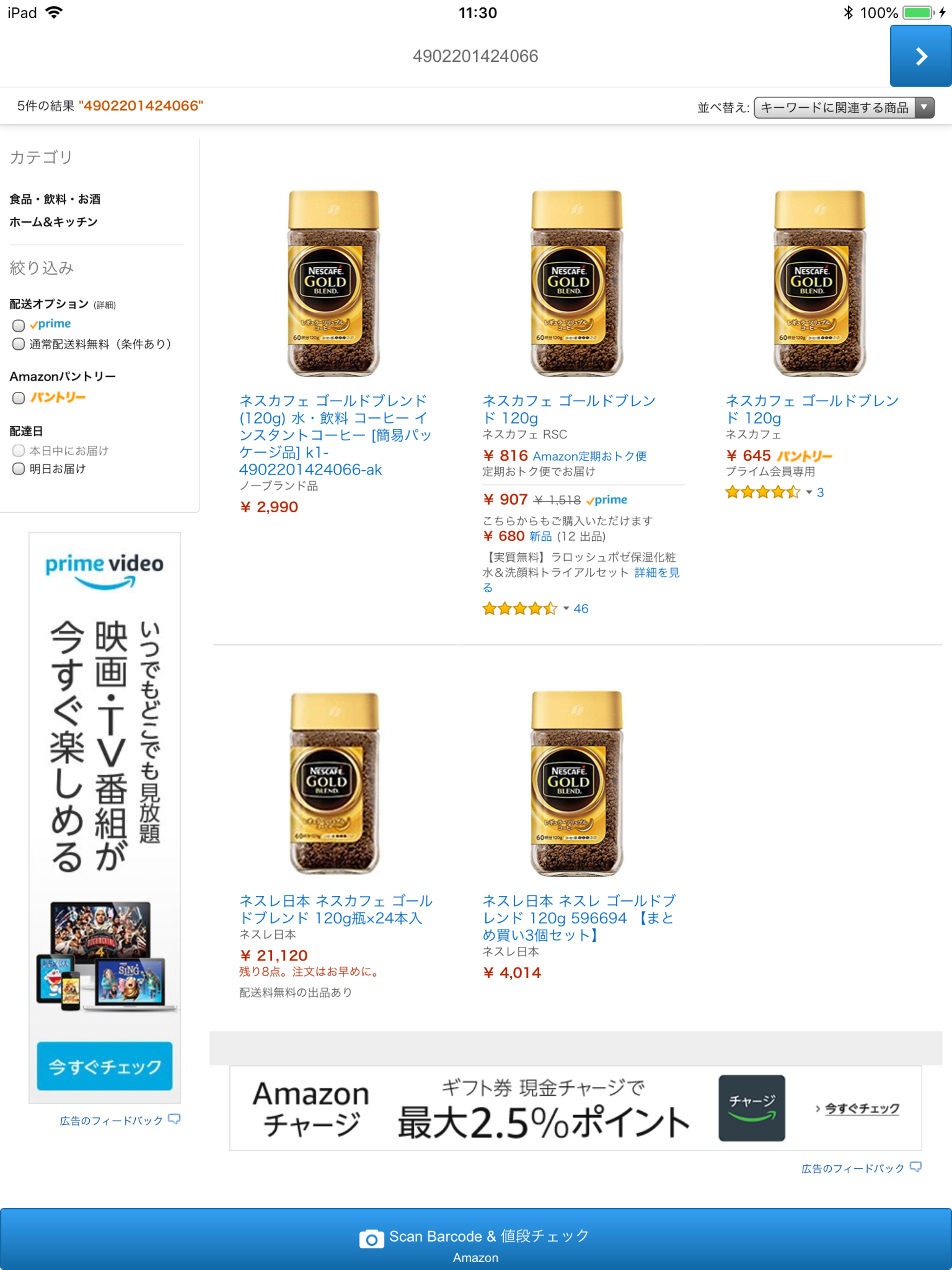Tap the blue forward arrow button
The image size is (952, 1270).
pyautogui.click(x=920, y=56)
